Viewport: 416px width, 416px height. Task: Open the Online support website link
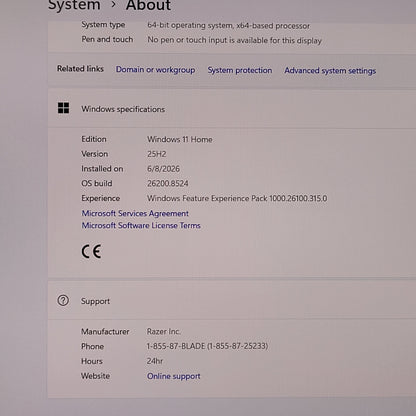pyautogui.click(x=174, y=376)
